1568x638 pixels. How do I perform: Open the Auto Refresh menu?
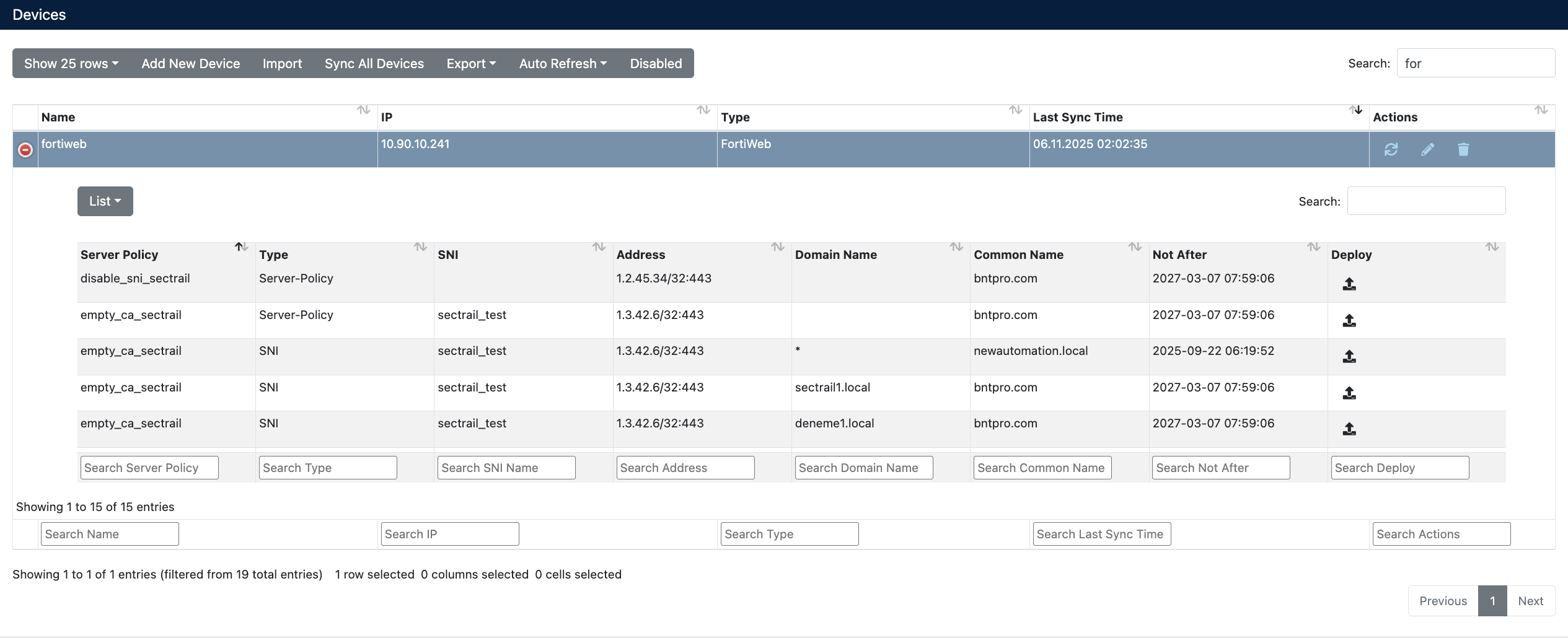pos(562,63)
